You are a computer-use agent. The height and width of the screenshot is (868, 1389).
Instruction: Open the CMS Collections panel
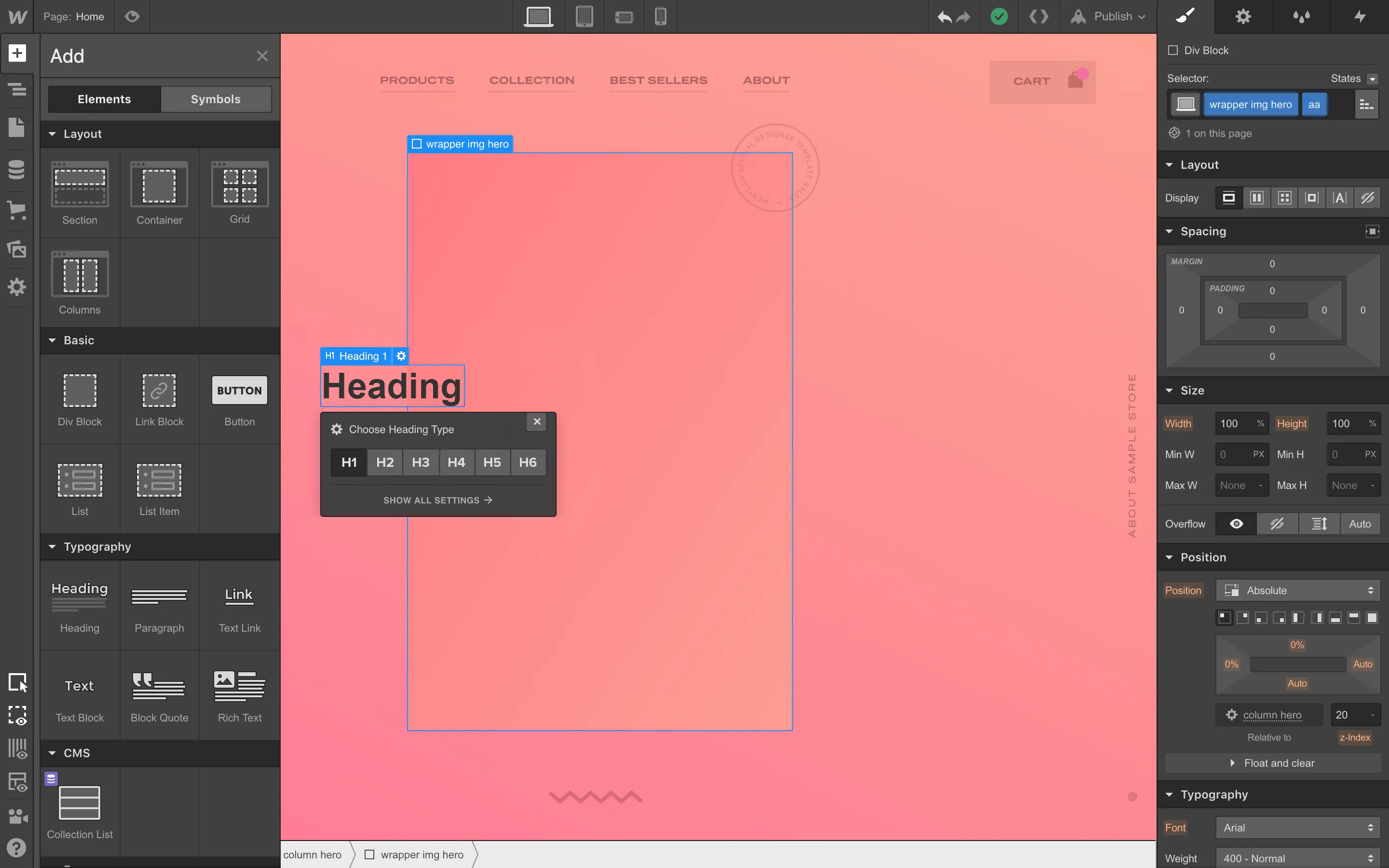17,169
